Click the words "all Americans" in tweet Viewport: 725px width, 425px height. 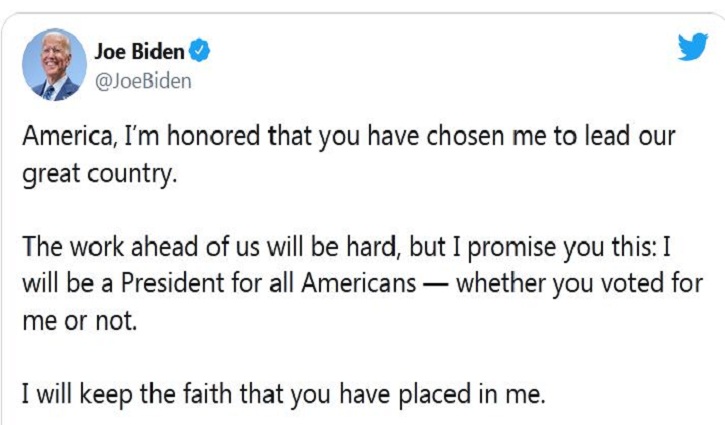(x=343, y=283)
